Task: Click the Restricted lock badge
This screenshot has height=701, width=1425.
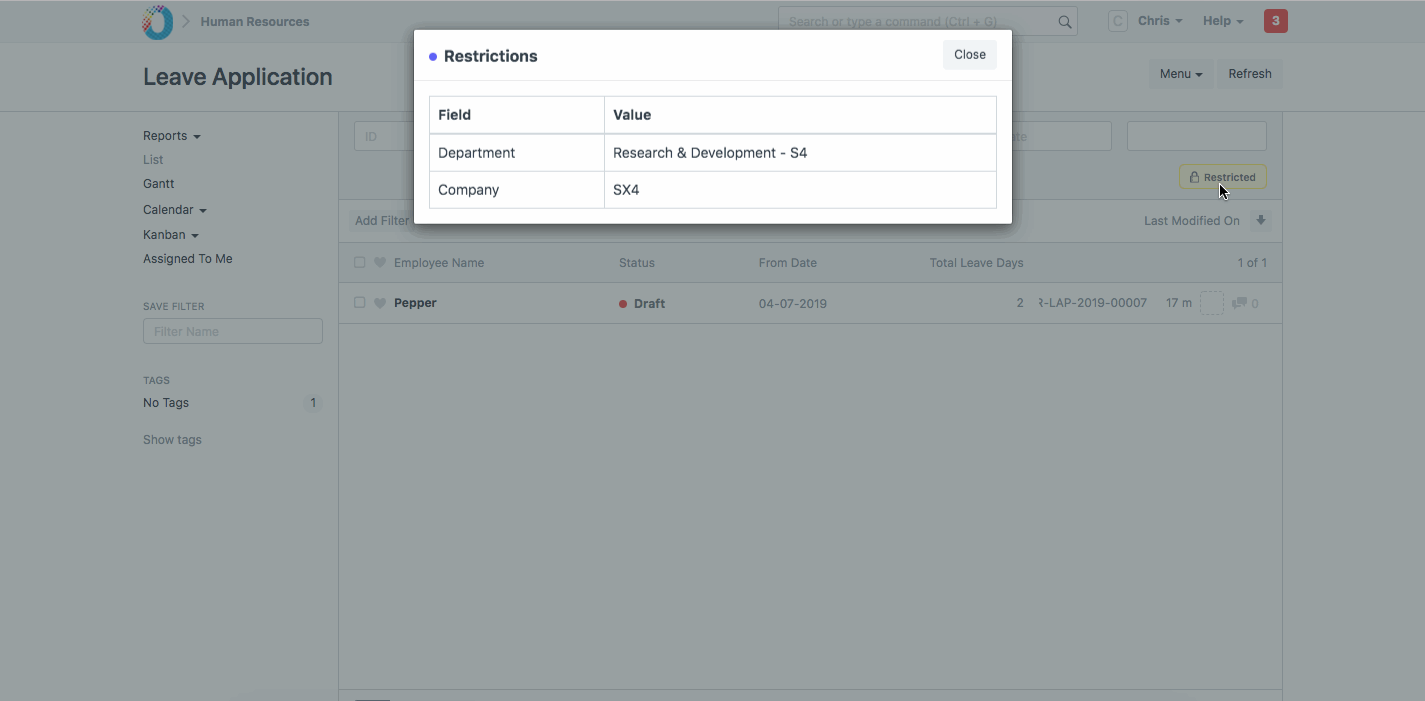Action: 1222,177
